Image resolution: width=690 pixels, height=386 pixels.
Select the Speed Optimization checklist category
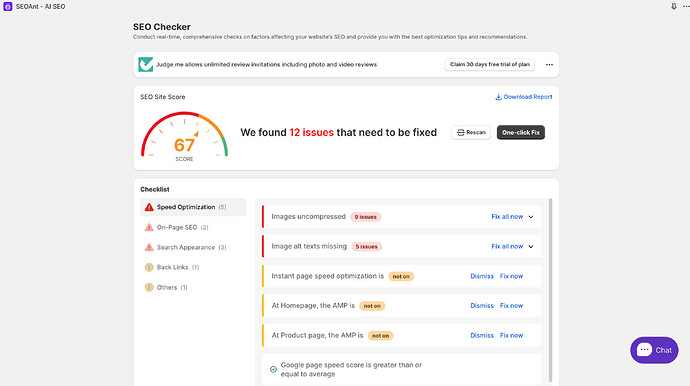[x=193, y=207]
